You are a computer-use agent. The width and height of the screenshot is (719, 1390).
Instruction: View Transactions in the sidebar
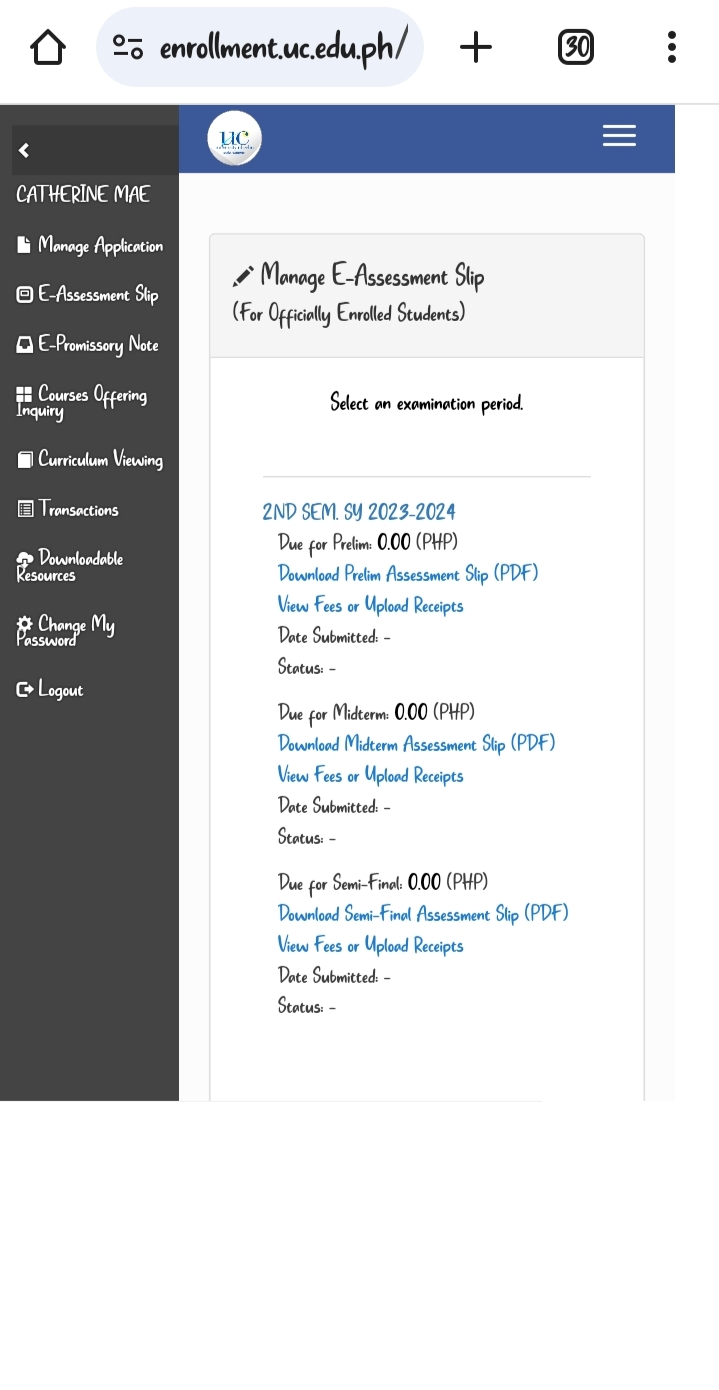coord(68,510)
